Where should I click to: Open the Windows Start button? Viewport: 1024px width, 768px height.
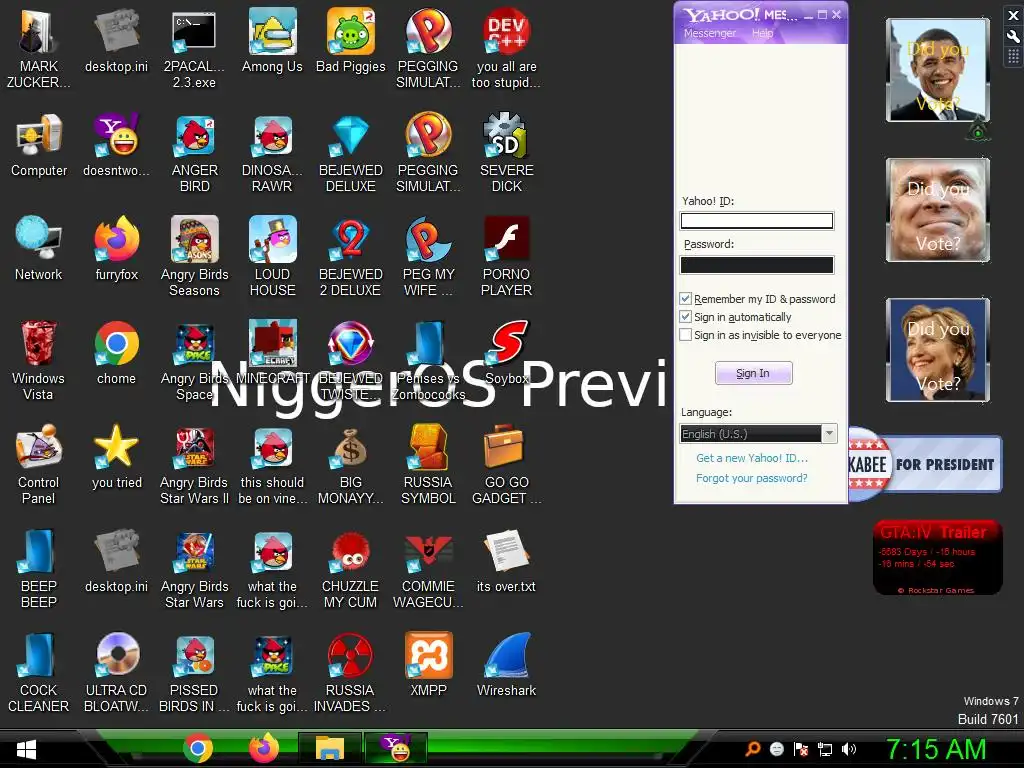[26, 750]
